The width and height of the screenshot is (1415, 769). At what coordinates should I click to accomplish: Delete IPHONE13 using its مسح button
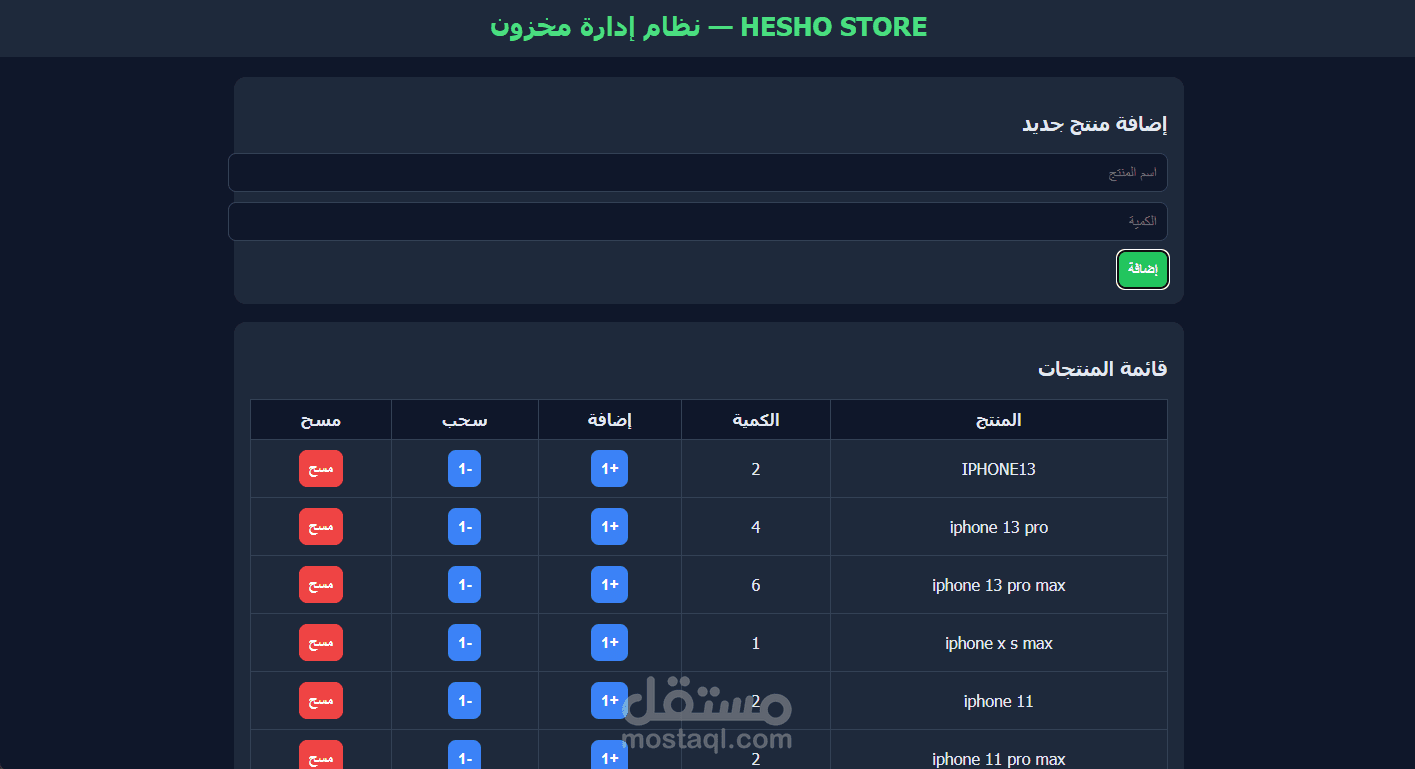point(321,469)
